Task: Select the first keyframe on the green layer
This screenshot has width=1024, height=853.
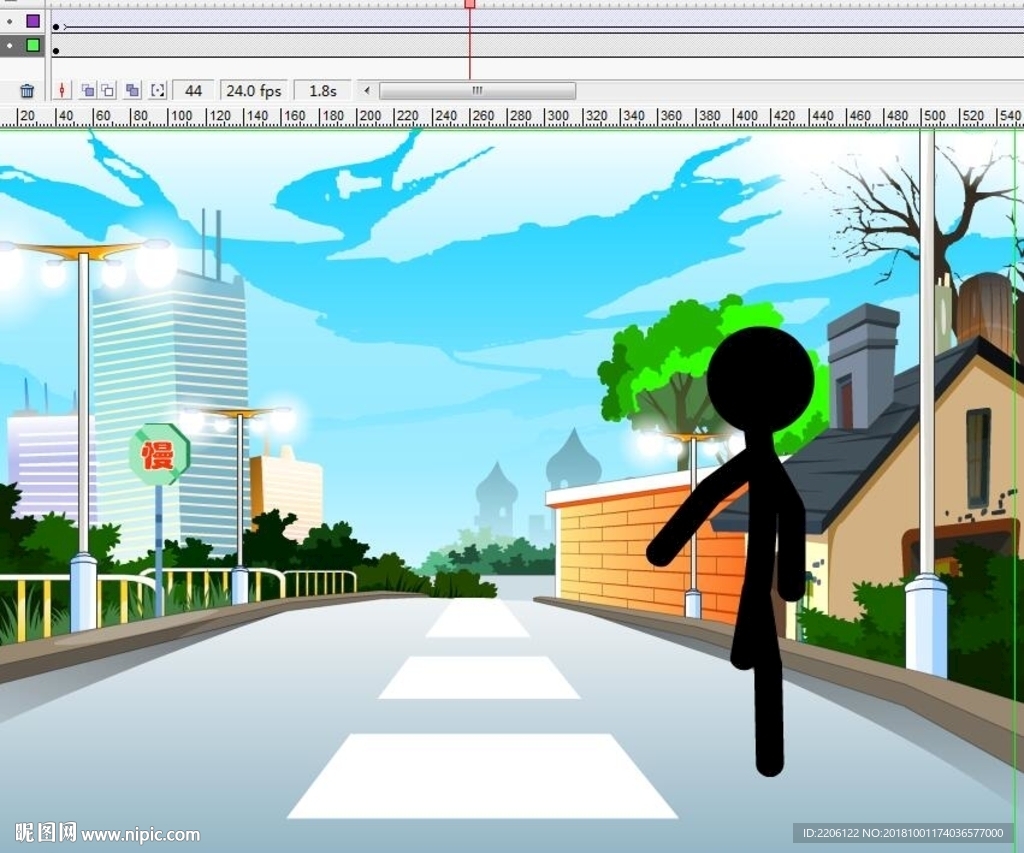Action: coord(56,50)
